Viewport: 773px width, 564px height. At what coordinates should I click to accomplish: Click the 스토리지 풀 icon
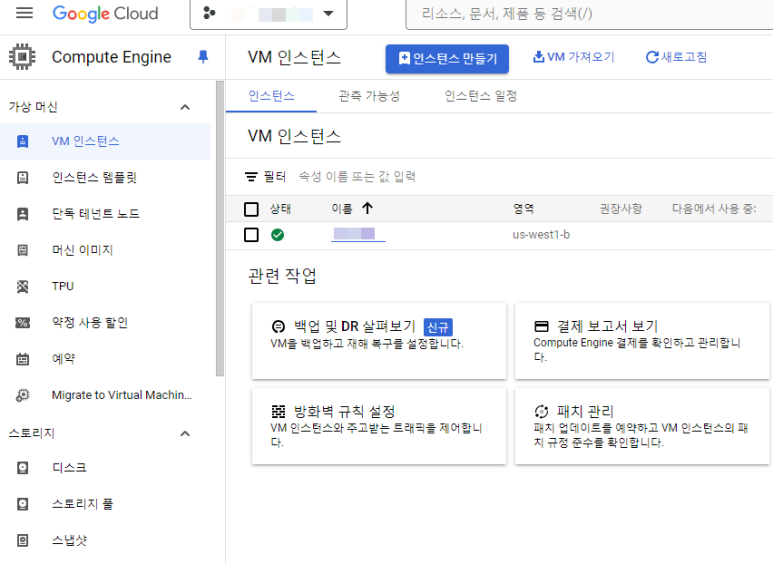click(23, 504)
